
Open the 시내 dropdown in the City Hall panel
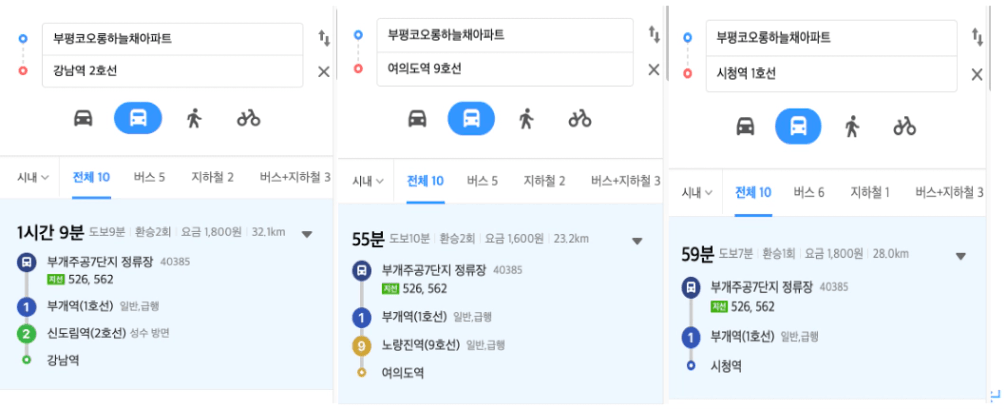click(x=697, y=192)
